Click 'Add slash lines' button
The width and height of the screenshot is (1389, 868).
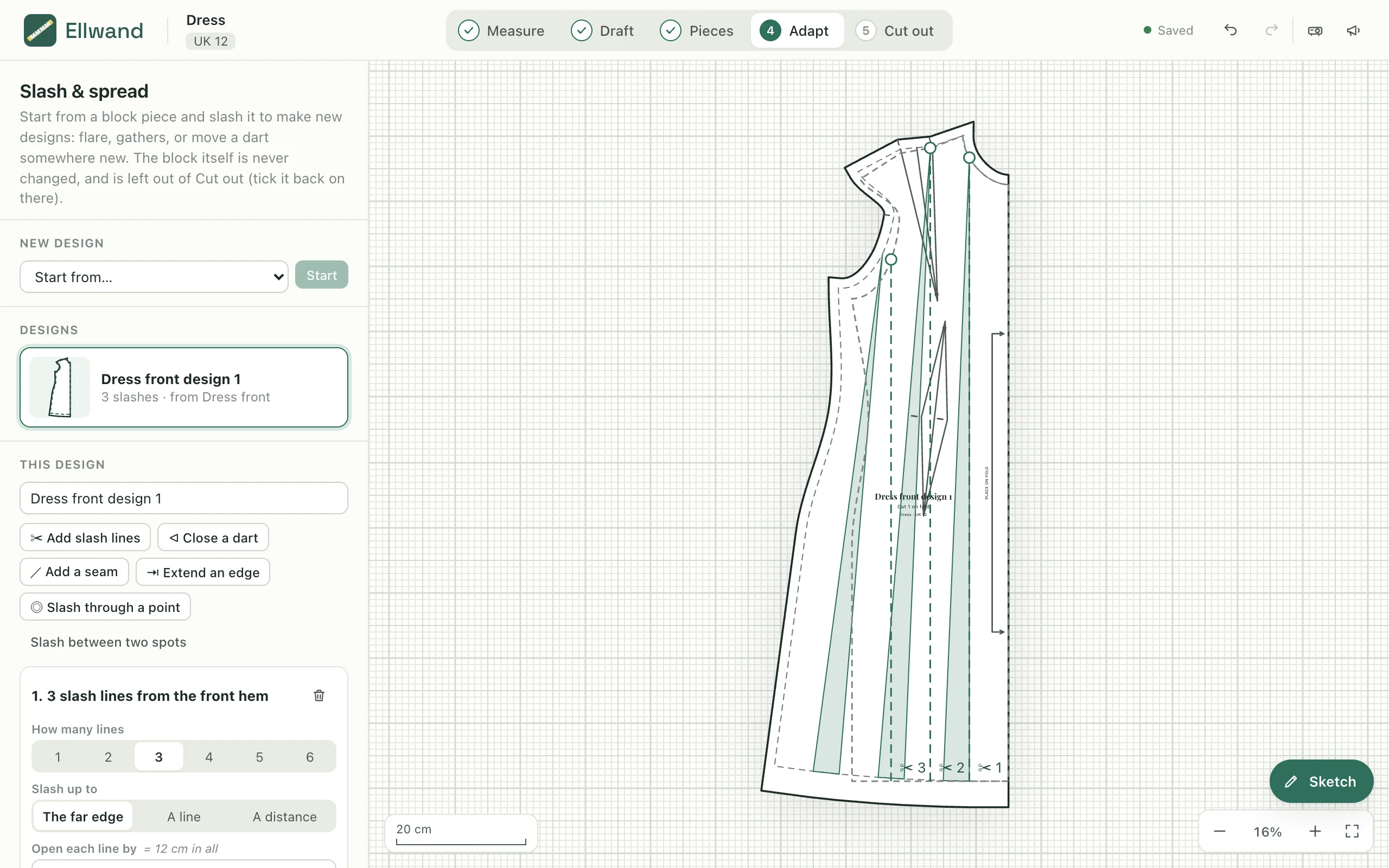85,537
